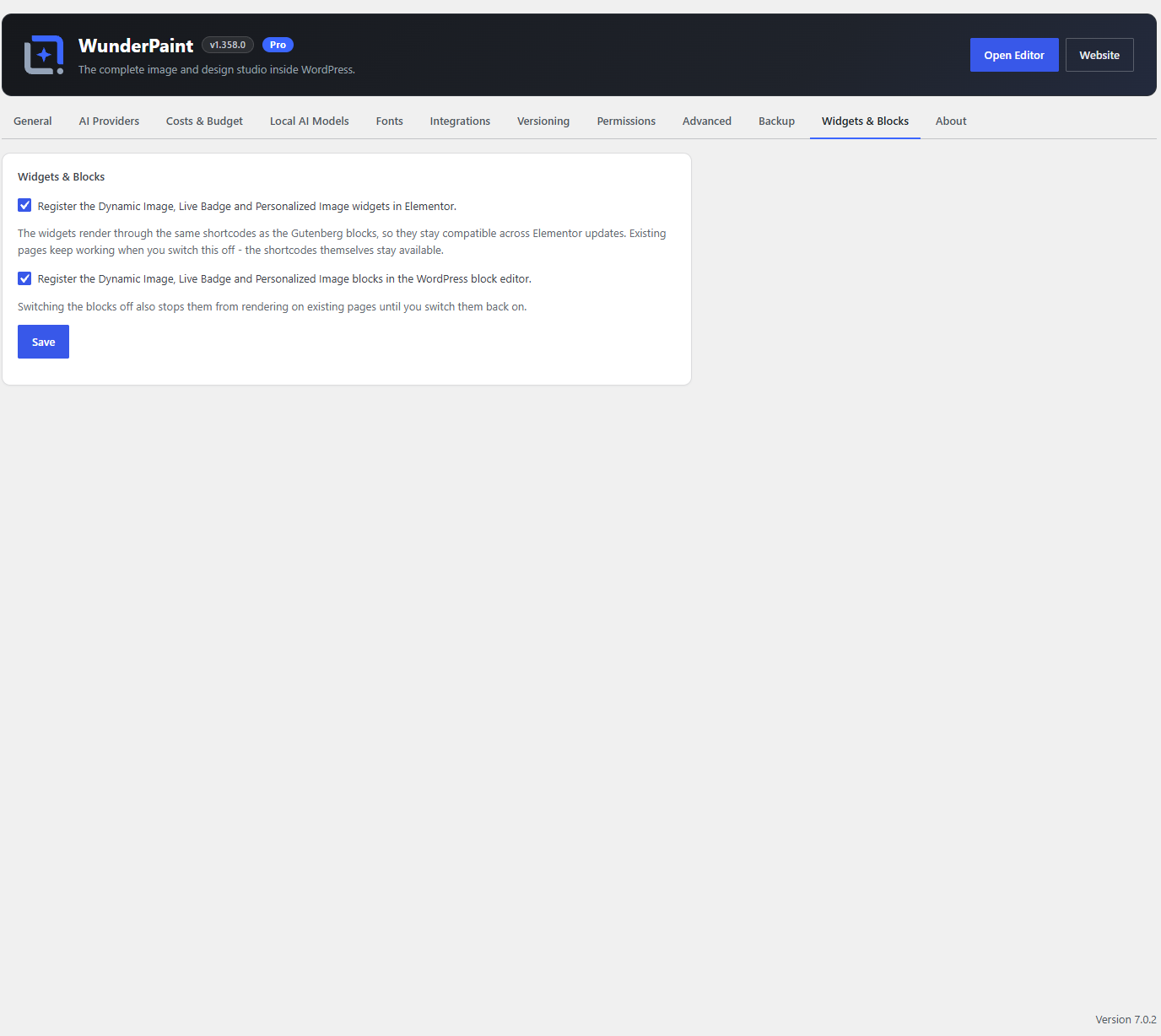The height and width of the screenshot is (1036, 1161).
Task: Click the Pro badge in header
Action: click(278, 45)
